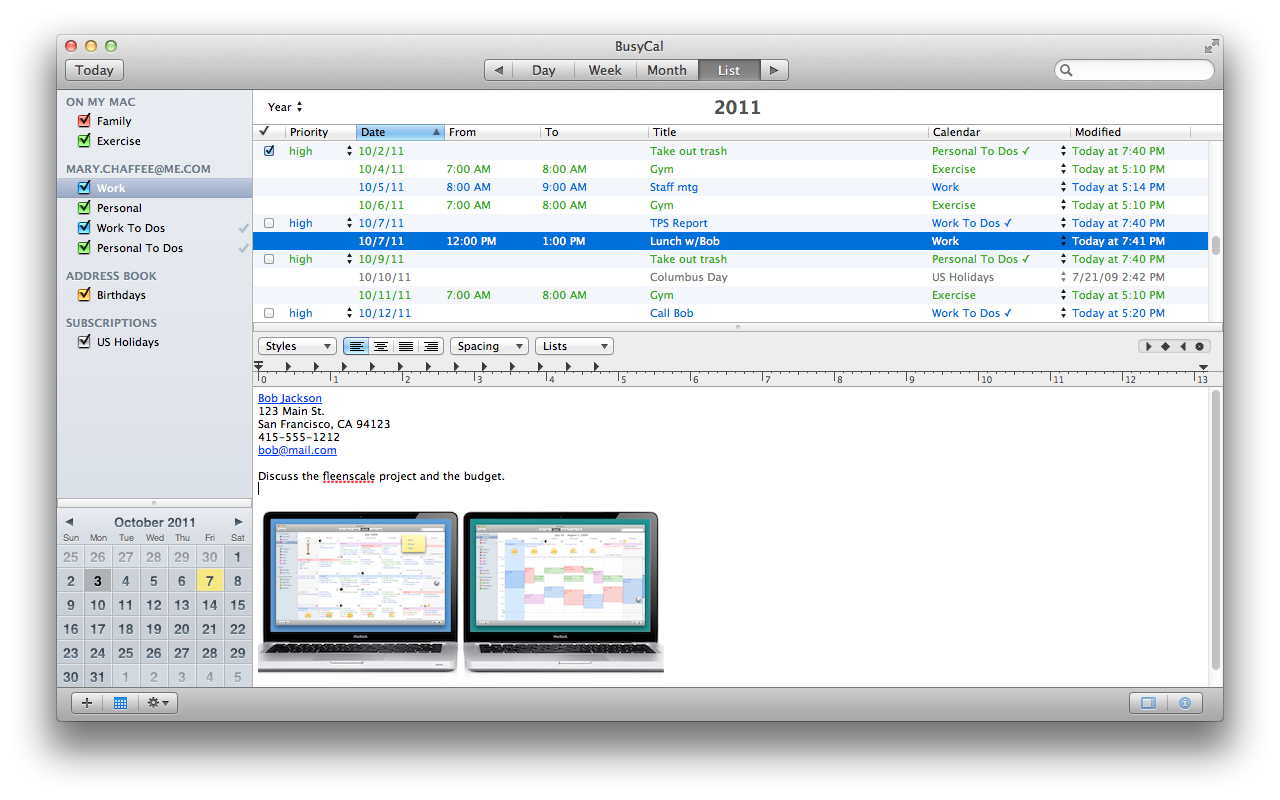Click the right margin marker on ruler

[x=1204, y=367]
